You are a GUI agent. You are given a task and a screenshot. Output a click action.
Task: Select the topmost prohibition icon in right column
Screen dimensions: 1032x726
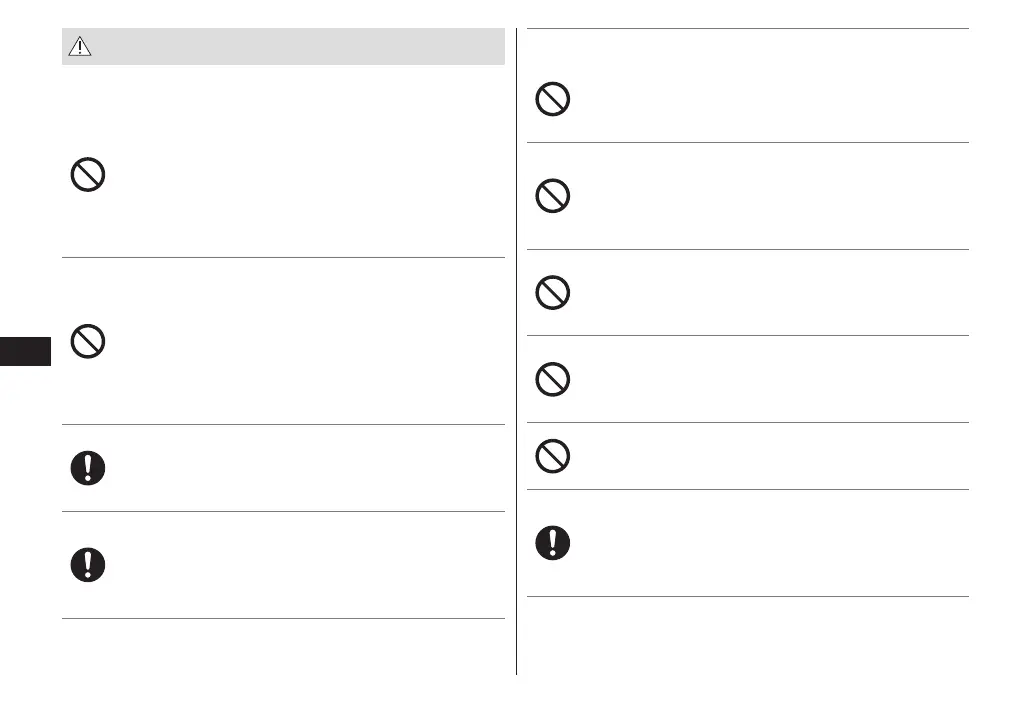click(553, 100)
